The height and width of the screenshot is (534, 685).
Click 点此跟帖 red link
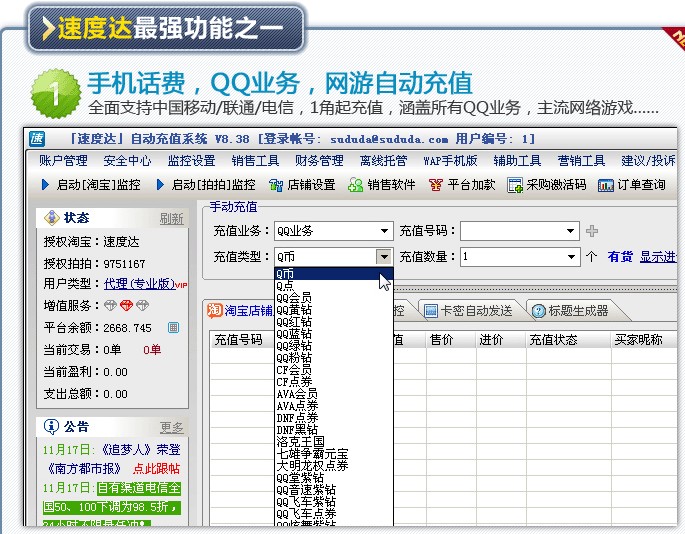pos(156,468)
